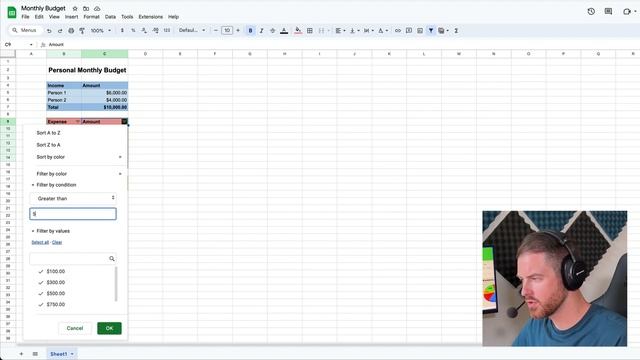Click the Menus search box

(25, 31)
